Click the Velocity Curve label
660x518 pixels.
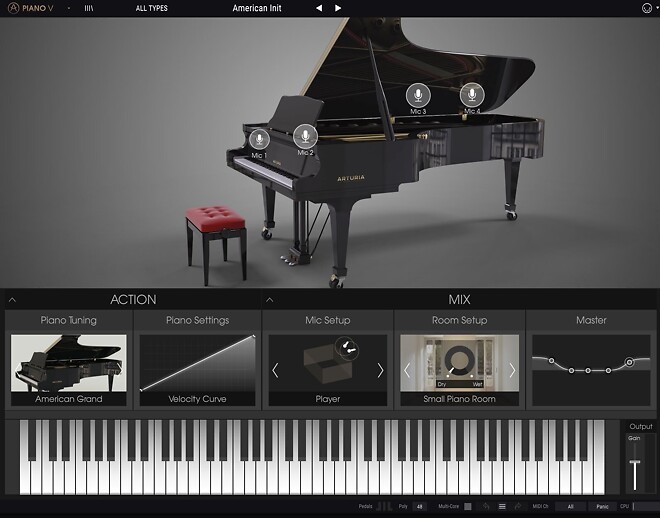coord(197,399)
